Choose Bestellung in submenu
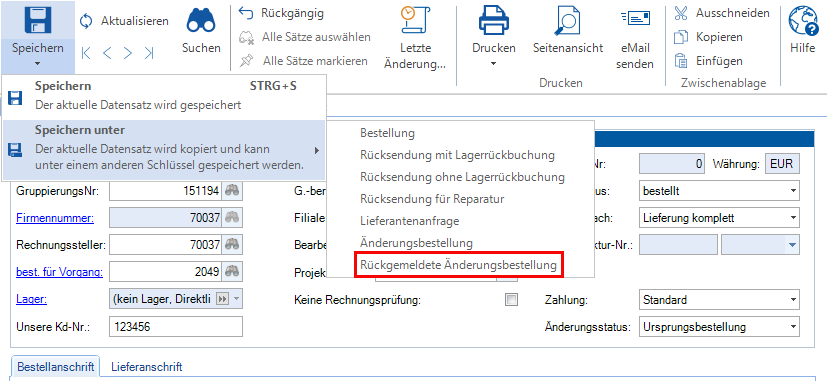 [387, 133]
